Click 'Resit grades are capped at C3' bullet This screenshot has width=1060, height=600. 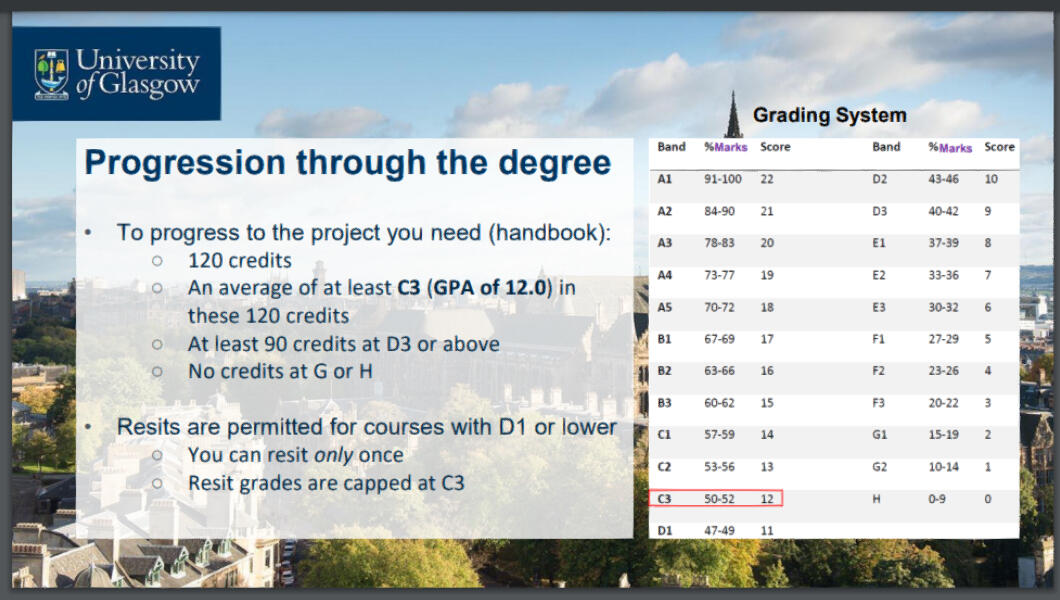click(326, 483)
